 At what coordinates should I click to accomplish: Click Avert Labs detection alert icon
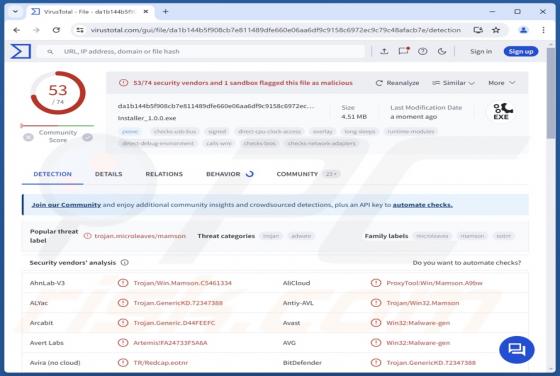coord(123,343)
